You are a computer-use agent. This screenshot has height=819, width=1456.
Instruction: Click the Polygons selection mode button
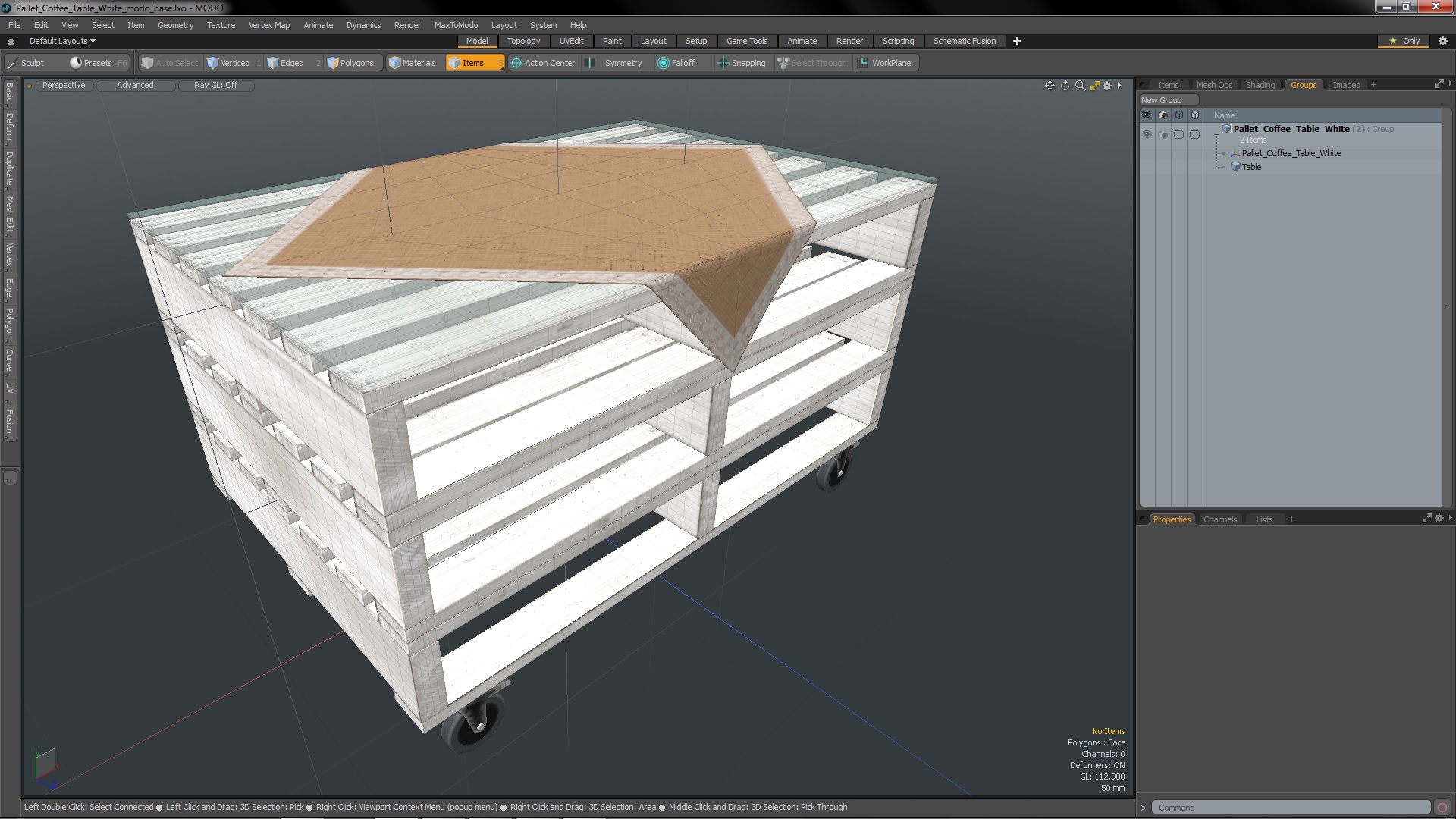click(350, 63)
